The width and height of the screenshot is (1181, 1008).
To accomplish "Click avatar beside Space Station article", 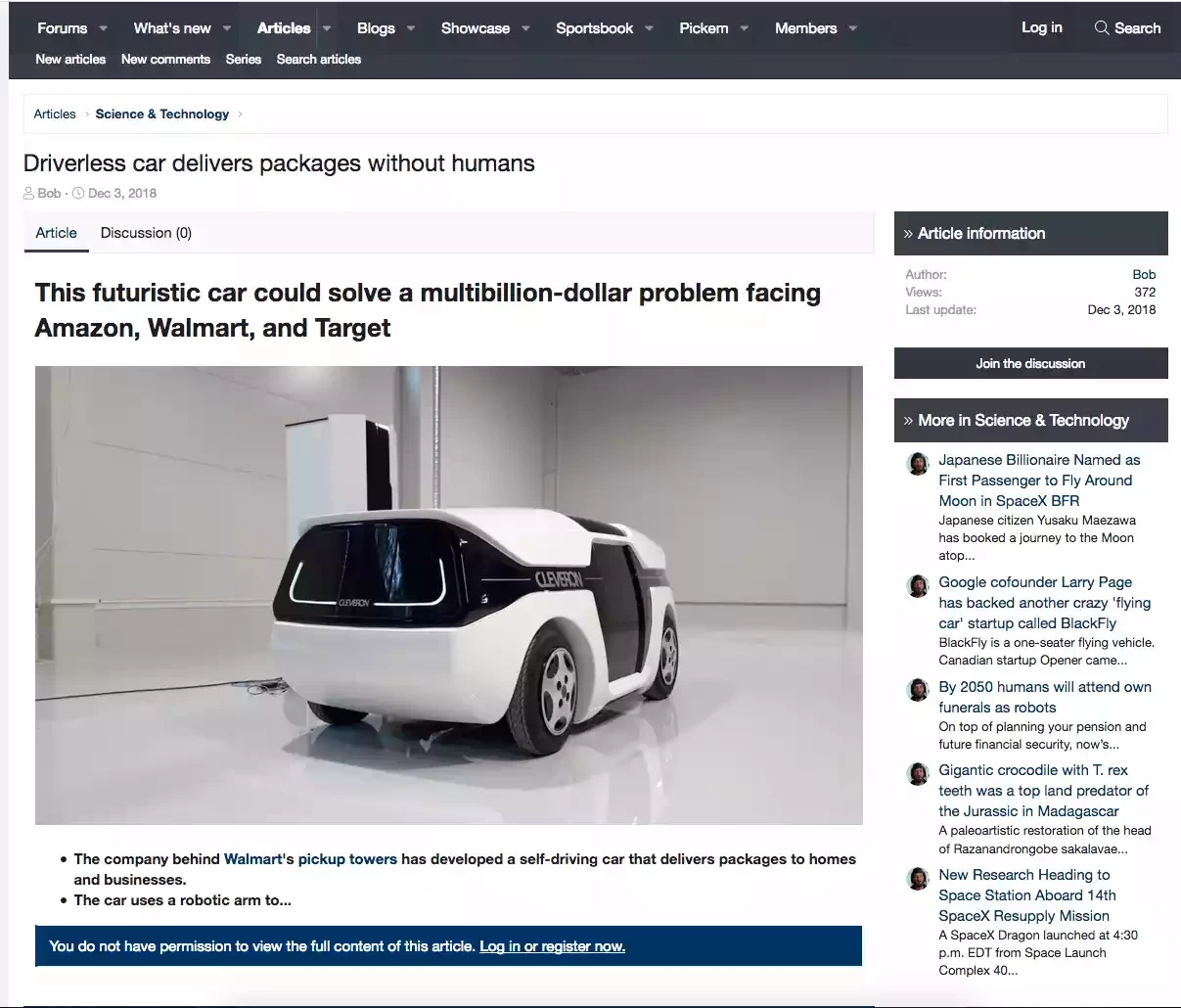I will (x=918, y=878).
